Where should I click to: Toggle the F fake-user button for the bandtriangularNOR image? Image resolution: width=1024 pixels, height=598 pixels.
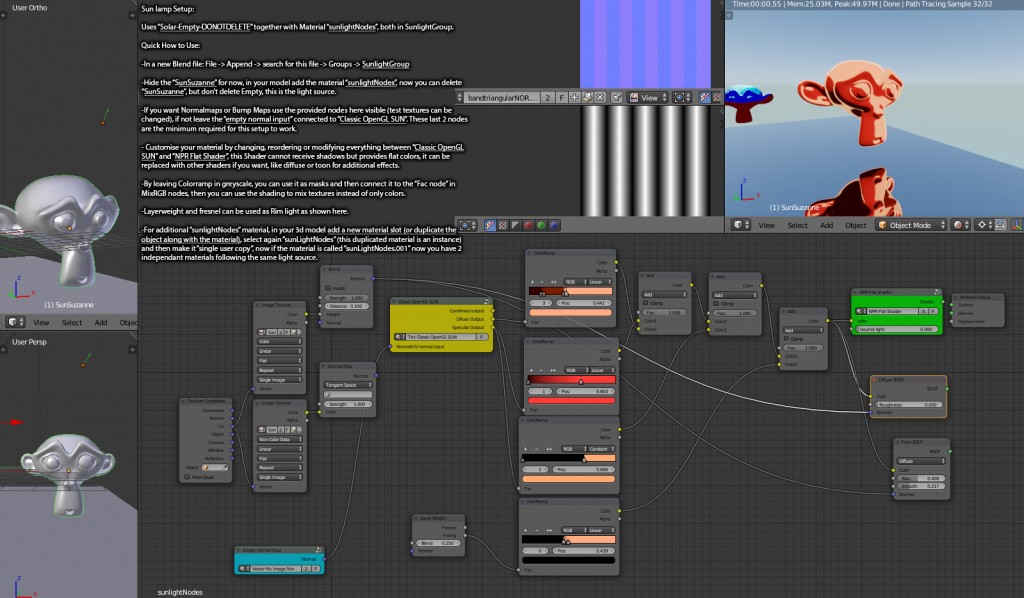[562, 97]
